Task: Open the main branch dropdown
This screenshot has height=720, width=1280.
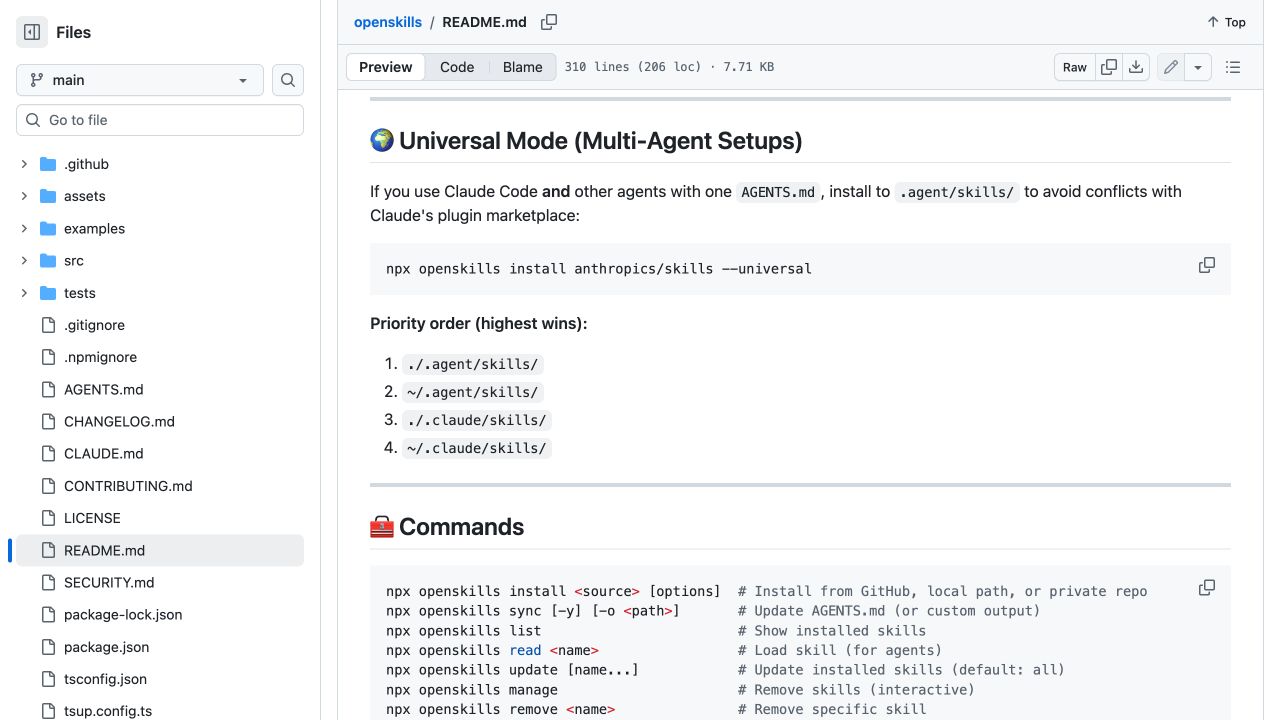Action: [140, 80]
